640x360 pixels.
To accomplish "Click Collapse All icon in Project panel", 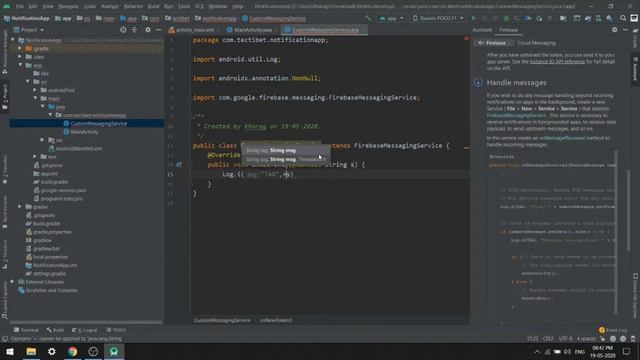I will click(x=134, y=30).
